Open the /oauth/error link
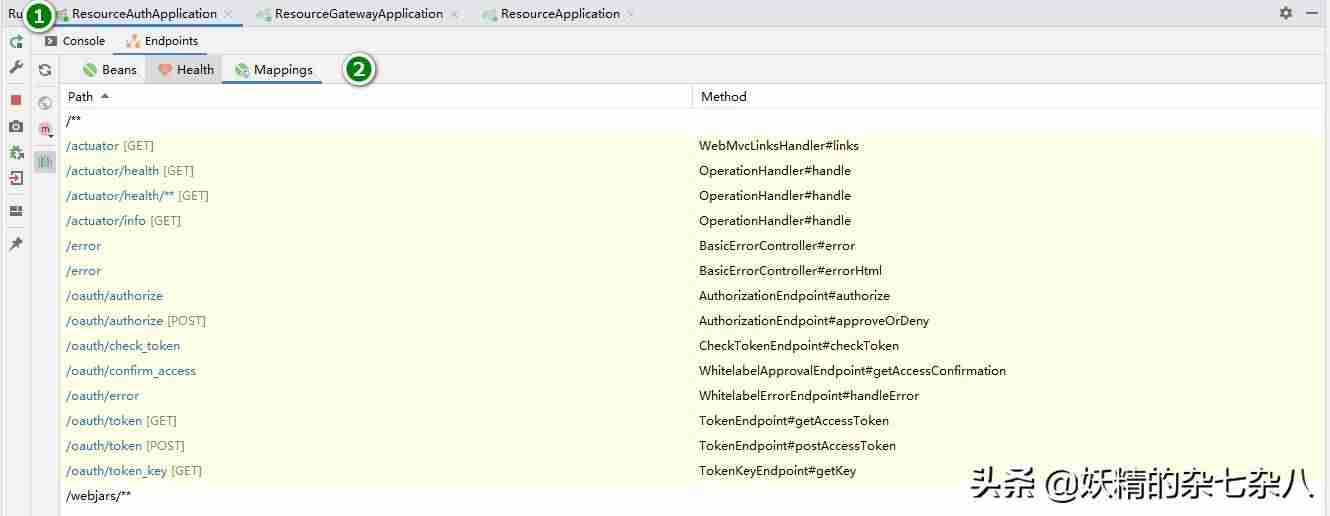This screenshot has width=1330, height=516. pyautogui.click(x=102, y=396)
